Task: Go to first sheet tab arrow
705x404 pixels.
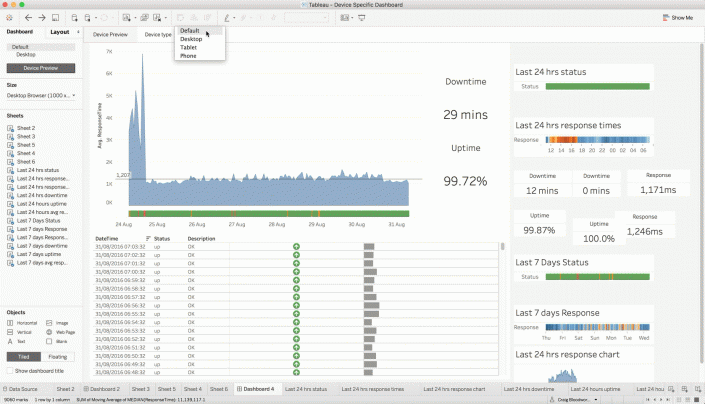Action: [x=648, y=399]
